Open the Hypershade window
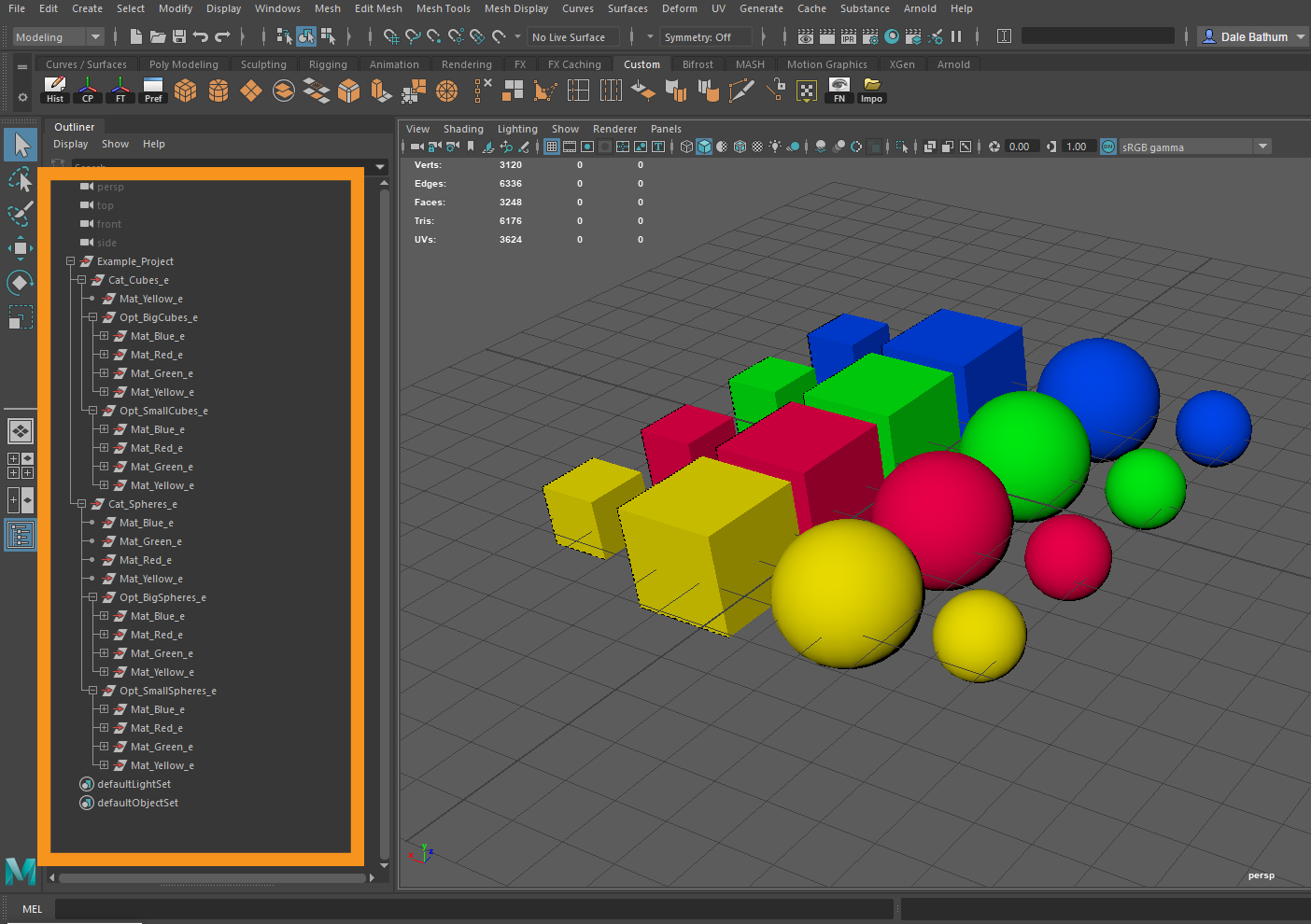The width and height of the screenshot is (1311, 924). 892,36
